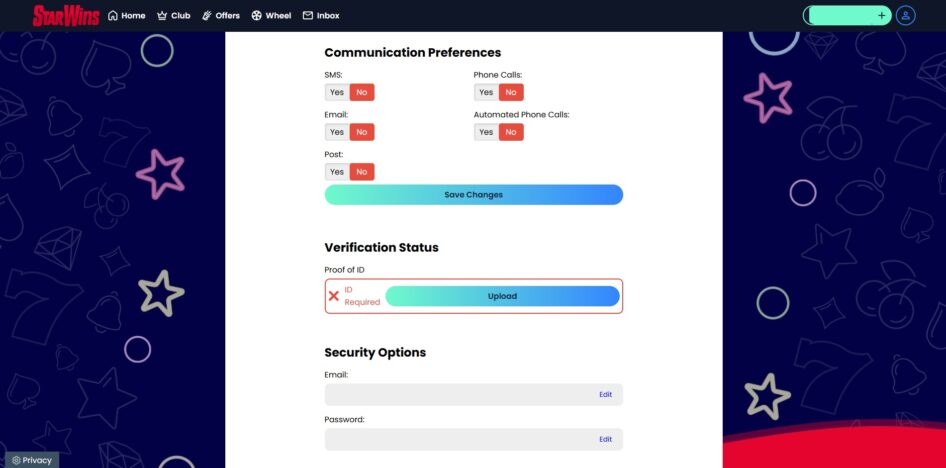Click Edit link for Password field
Viewport: 946px width, 468px height.
[606, 439]
